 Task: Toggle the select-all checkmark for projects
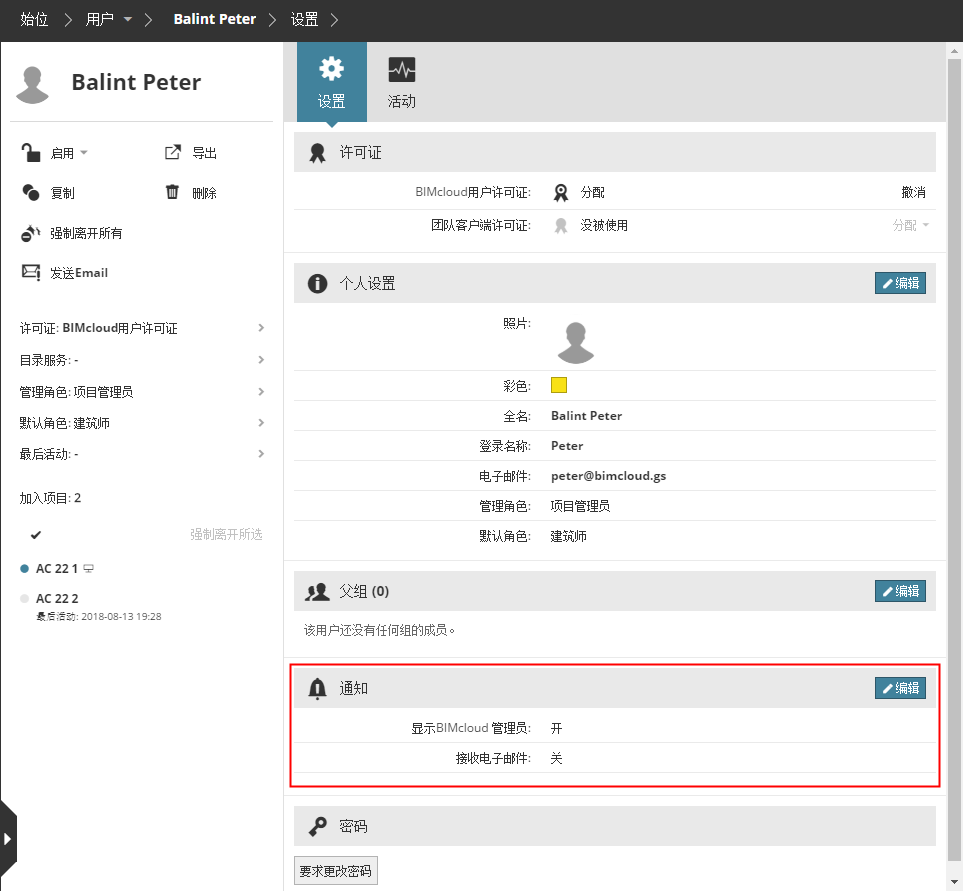[36, 535]
